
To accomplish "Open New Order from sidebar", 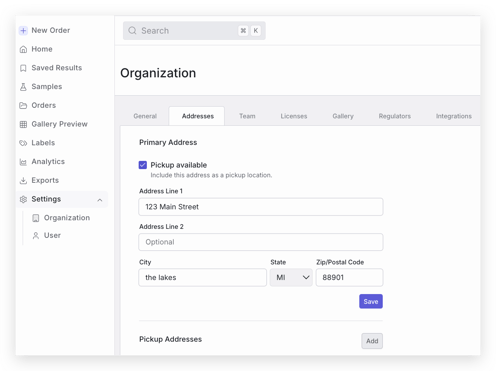I will click(51, 30).
